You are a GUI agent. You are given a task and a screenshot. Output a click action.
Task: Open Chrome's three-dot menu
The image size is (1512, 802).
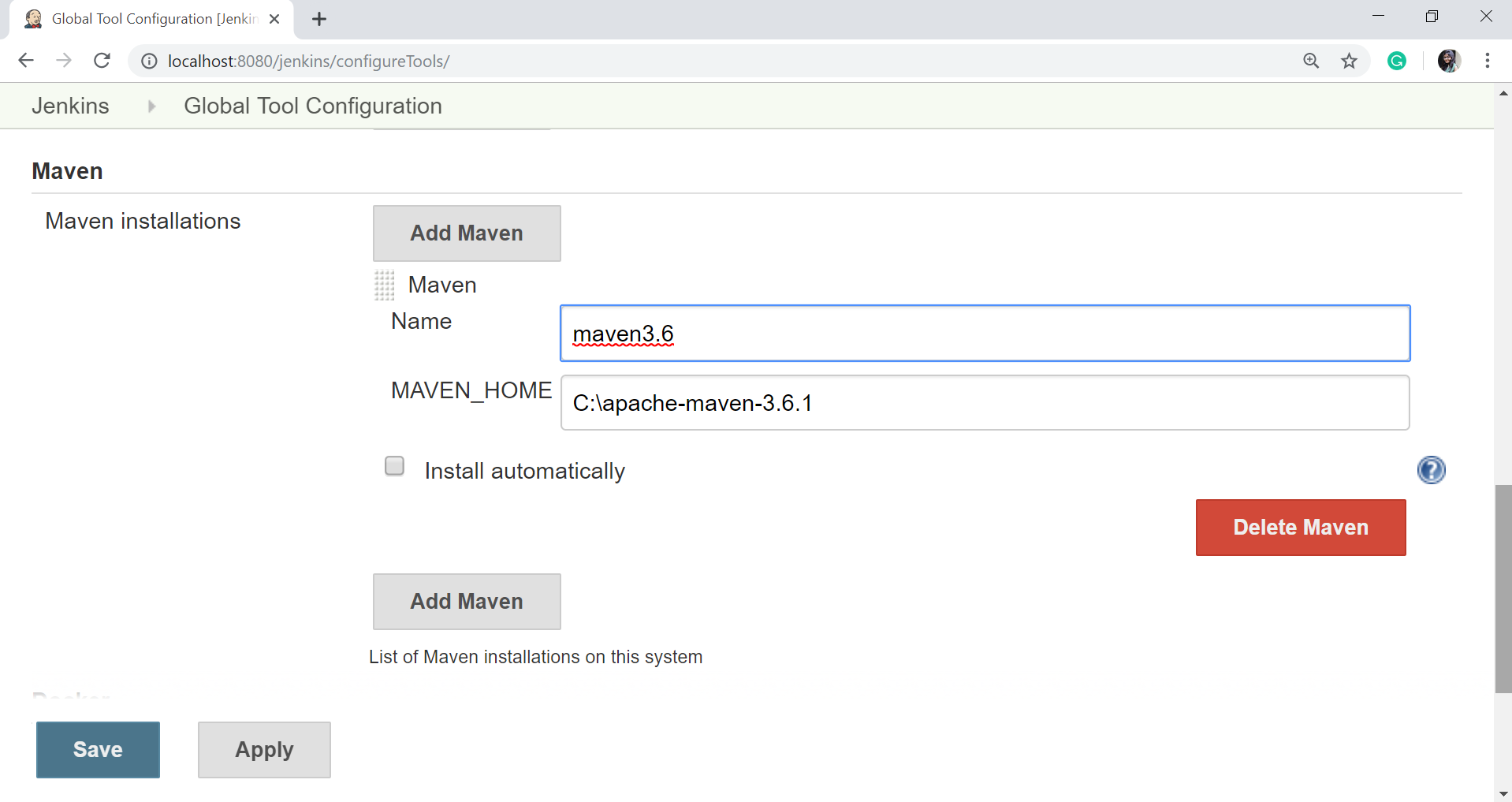[x=1488, y=61]
